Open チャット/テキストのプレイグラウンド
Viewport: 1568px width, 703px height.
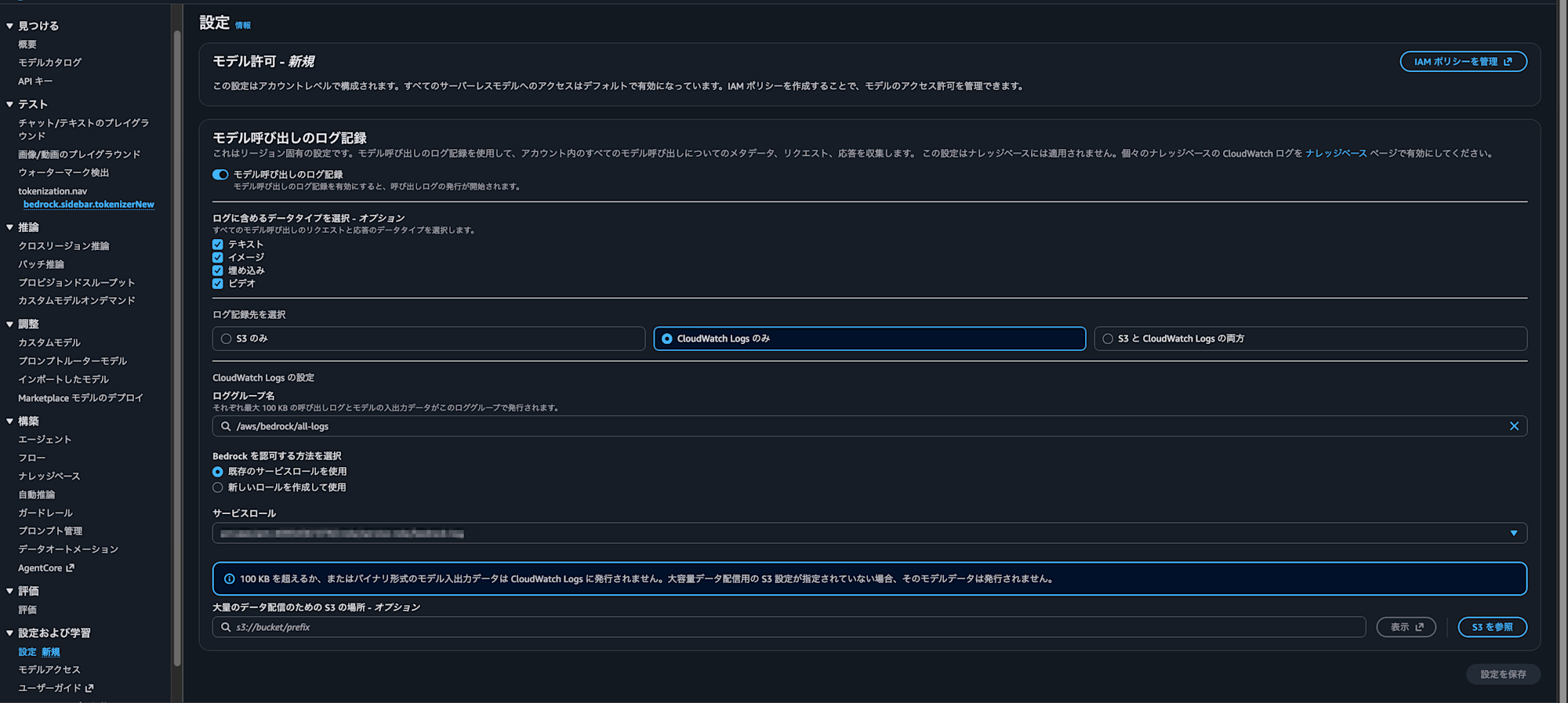(x=84, y=129)
